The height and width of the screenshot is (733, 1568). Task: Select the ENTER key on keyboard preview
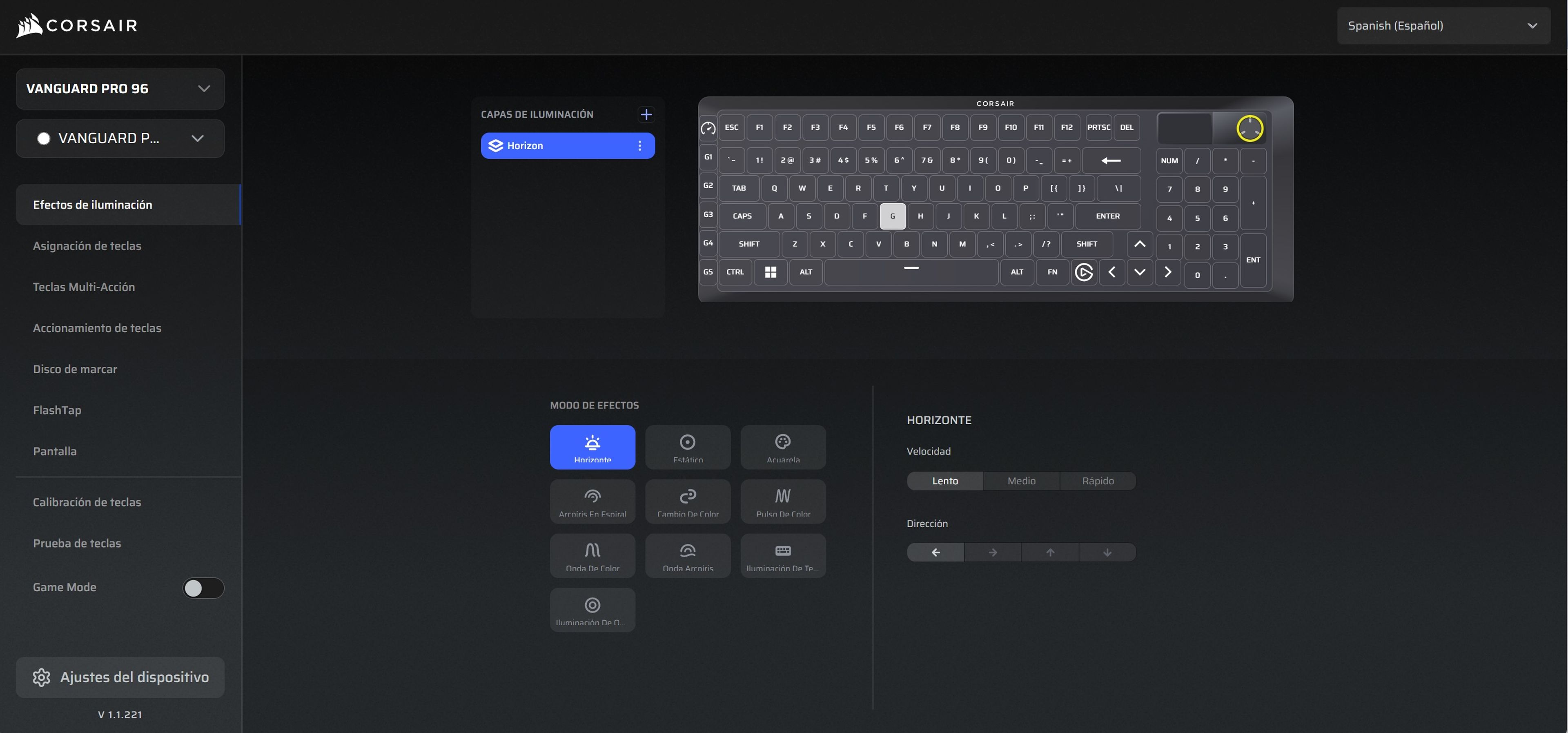click(x=1107, y=216)
